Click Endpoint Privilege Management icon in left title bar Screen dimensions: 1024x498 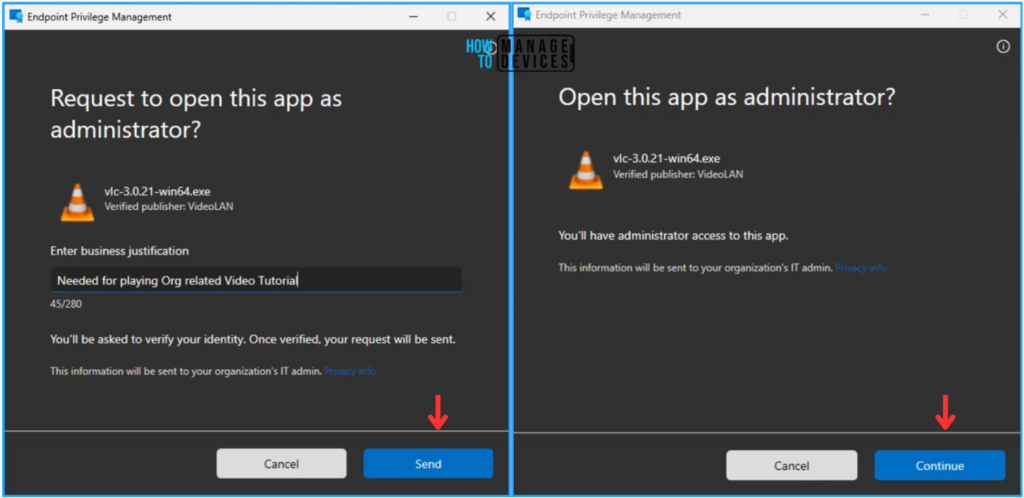coord(16,16)
